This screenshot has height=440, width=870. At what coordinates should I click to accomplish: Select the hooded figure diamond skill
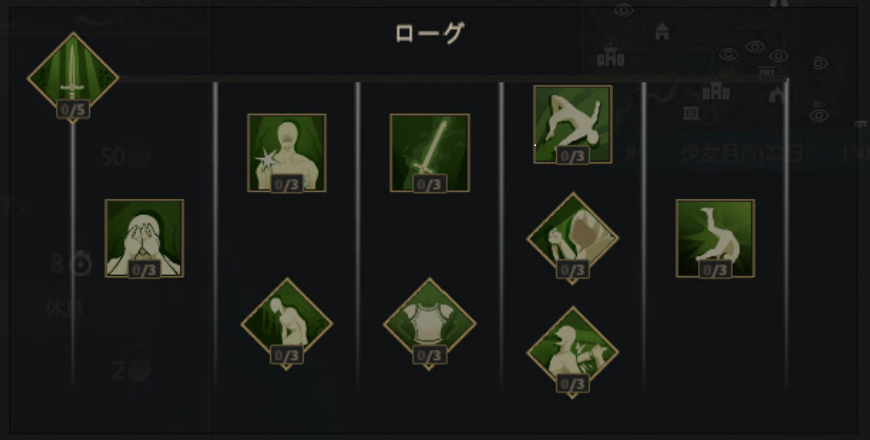[x=573, y=238]
